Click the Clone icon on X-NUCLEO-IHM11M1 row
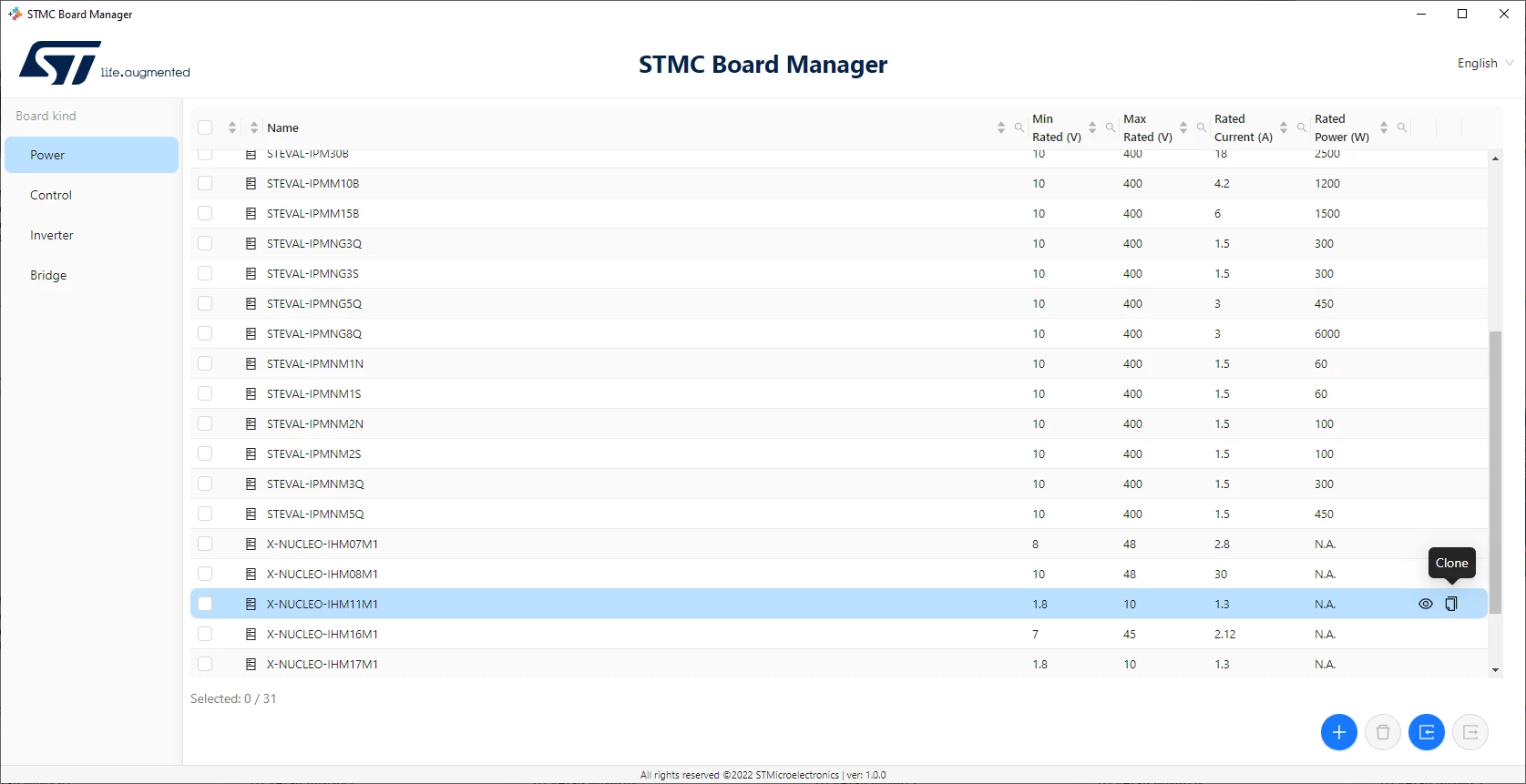 1451,604
